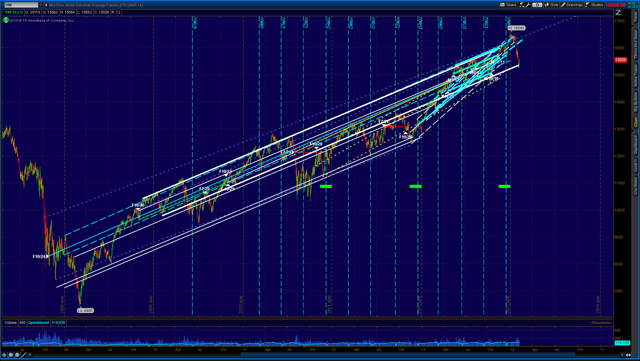The image size is (640, 361).
Task: Click the pan crosshair icon bottom left
Action: pyautogui.click(x=4, y=355)
